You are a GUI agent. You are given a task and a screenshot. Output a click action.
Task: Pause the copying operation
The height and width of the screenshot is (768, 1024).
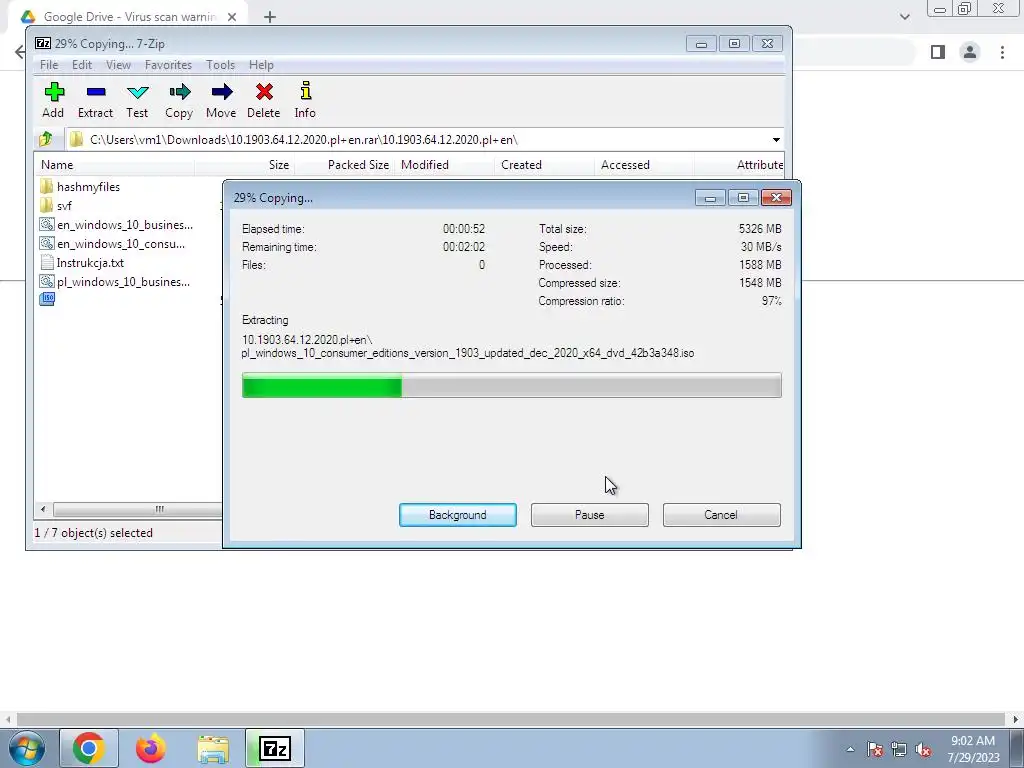point(590,515)
